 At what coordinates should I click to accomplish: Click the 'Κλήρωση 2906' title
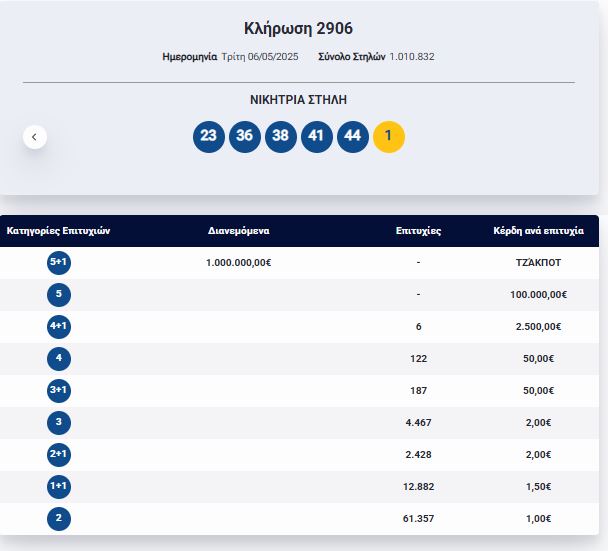coord(298,28)
